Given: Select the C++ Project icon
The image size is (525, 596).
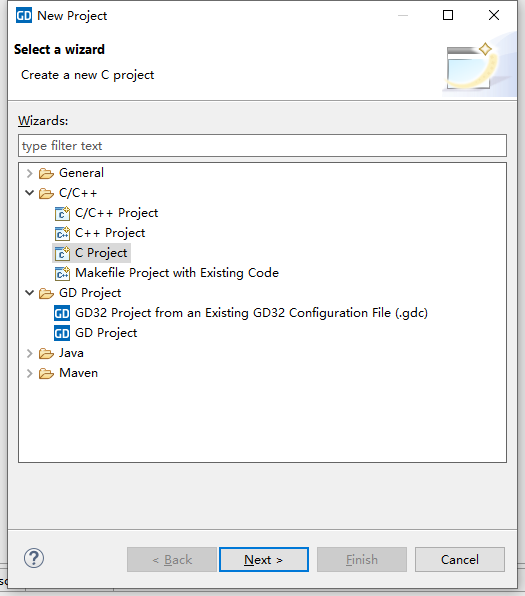Looking at the screenshot, I should tap(62, 233).
